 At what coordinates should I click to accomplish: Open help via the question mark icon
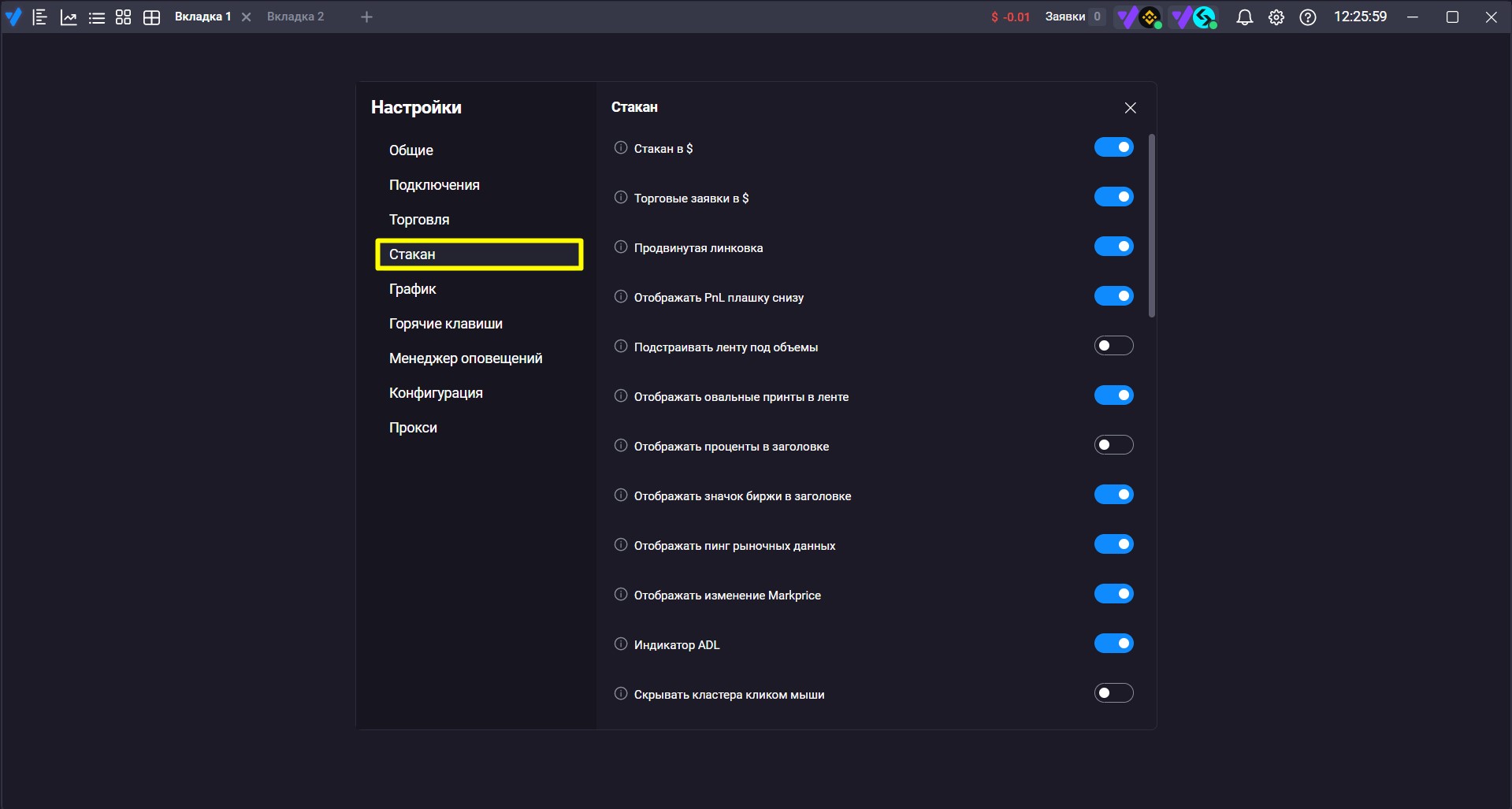pos(1308,17)
